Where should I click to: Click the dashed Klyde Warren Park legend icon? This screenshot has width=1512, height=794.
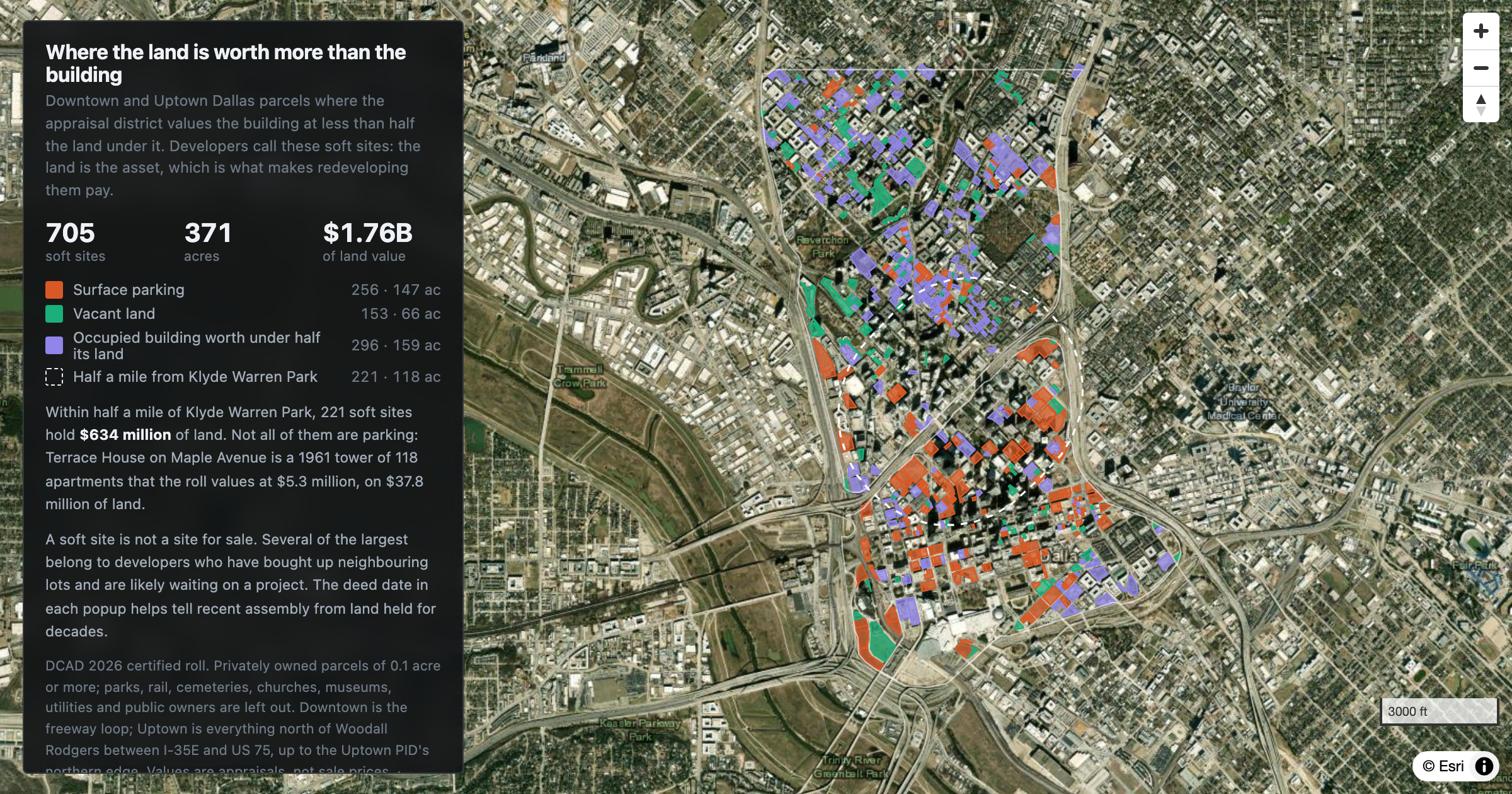coord(54,377)
